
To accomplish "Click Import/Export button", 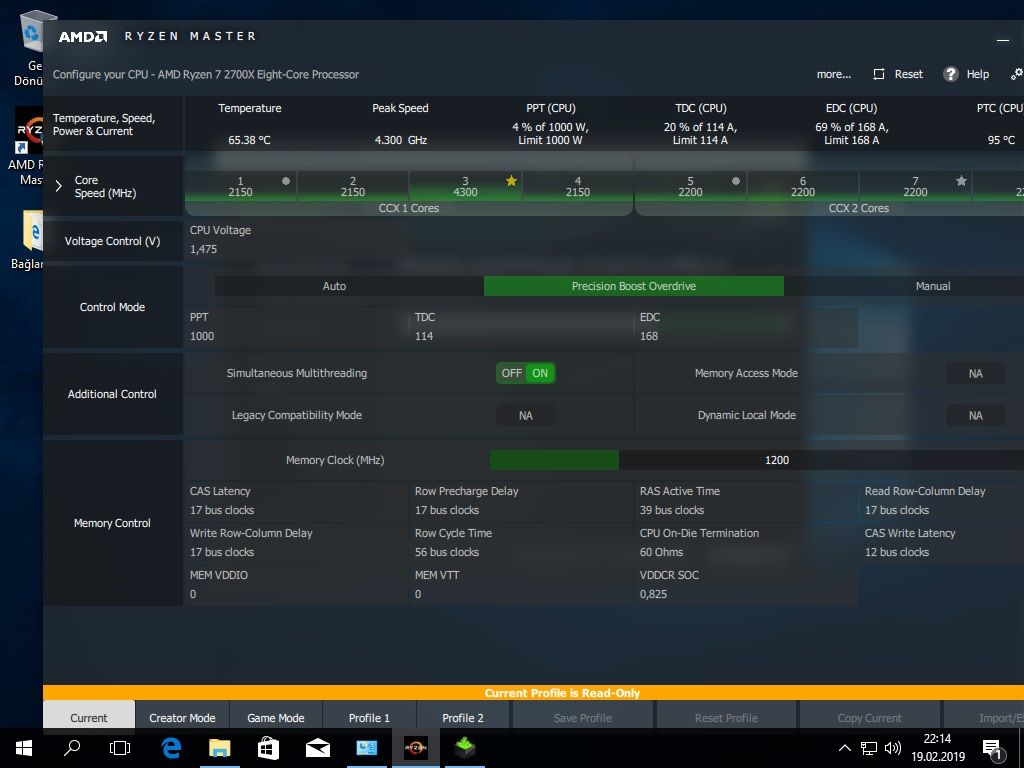I will coord(984,718).
